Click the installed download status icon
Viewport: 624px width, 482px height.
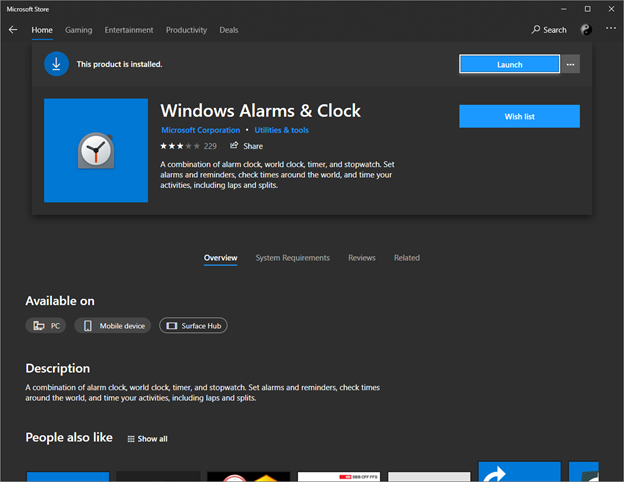point(57,64)
